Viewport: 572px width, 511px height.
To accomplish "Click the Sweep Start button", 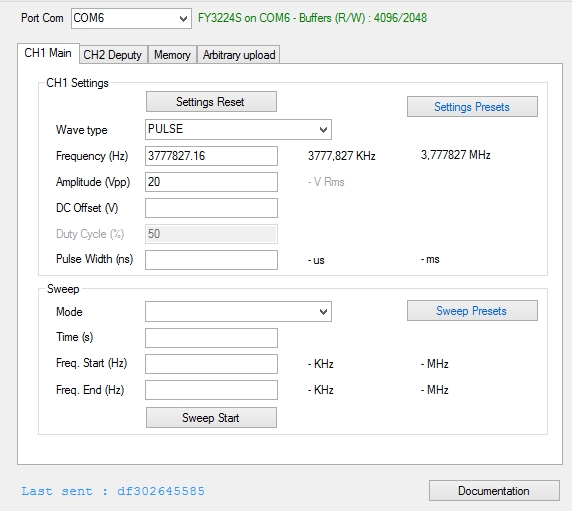I will pos(211,418).
